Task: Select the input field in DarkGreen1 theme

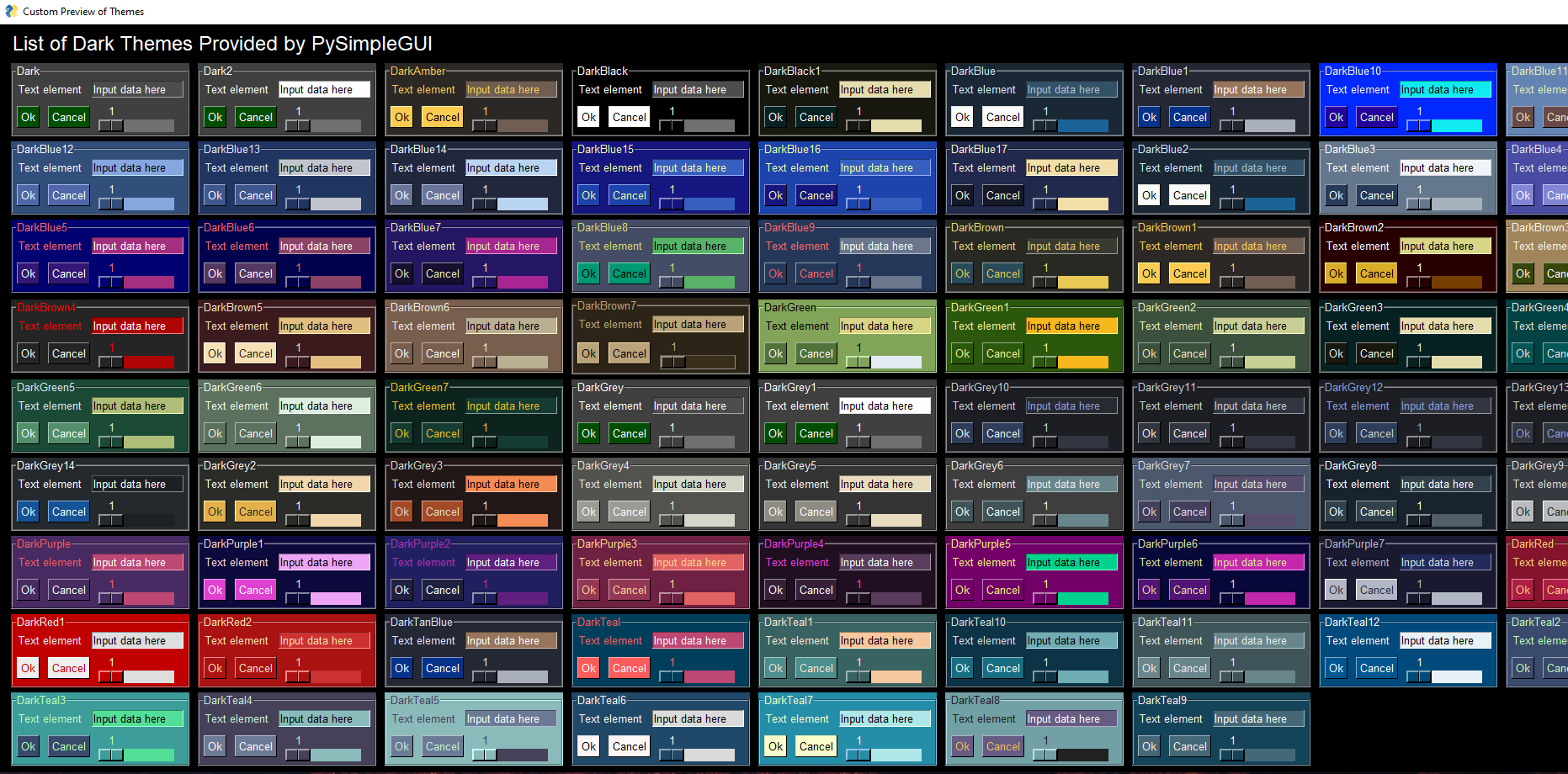Action: [x=1071, y=326]
